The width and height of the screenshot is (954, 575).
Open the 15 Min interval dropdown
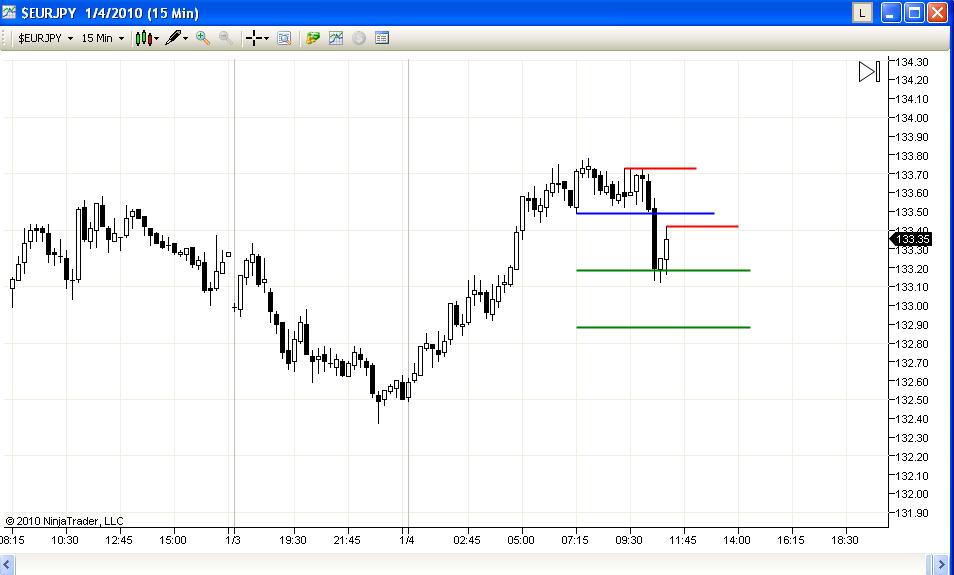pos(102,38)
